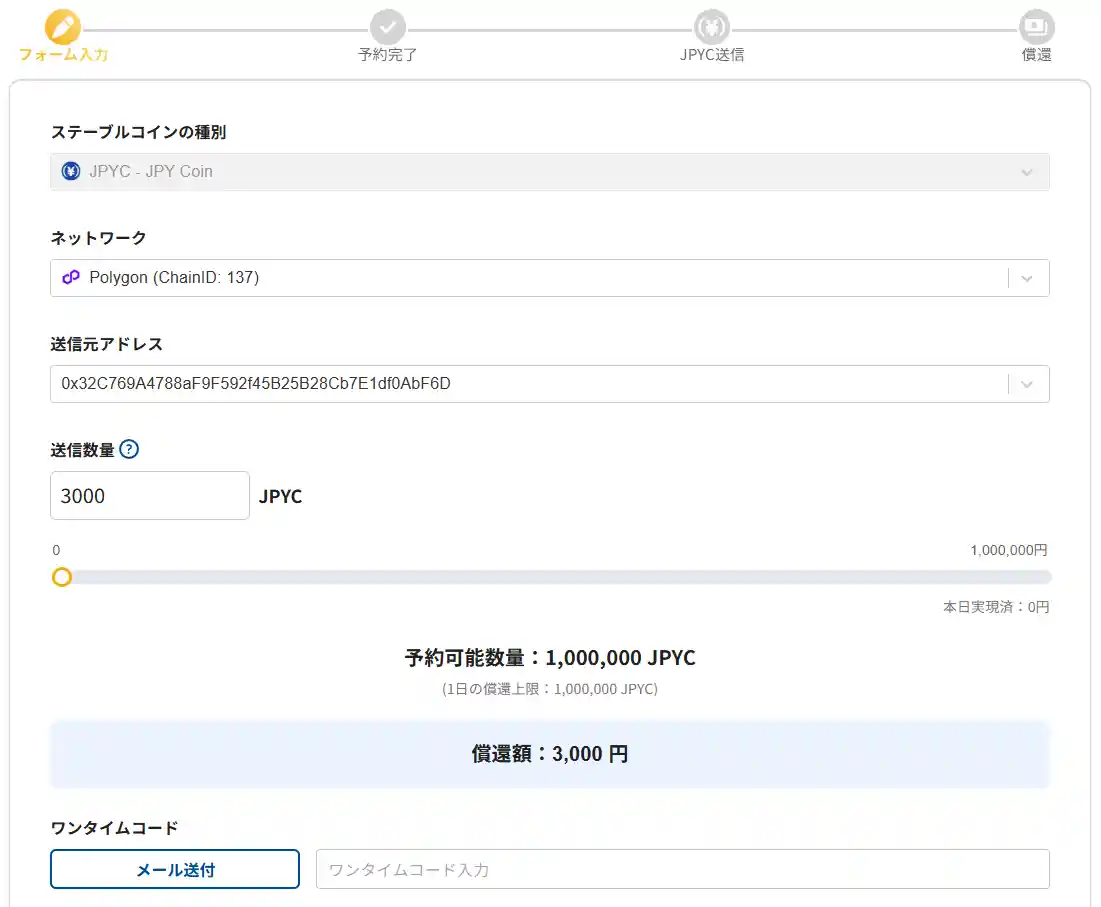Viewport: 1101px width, 907px height.
Task: Expand the sender address field via its chevron
Action: point(1027,383)
